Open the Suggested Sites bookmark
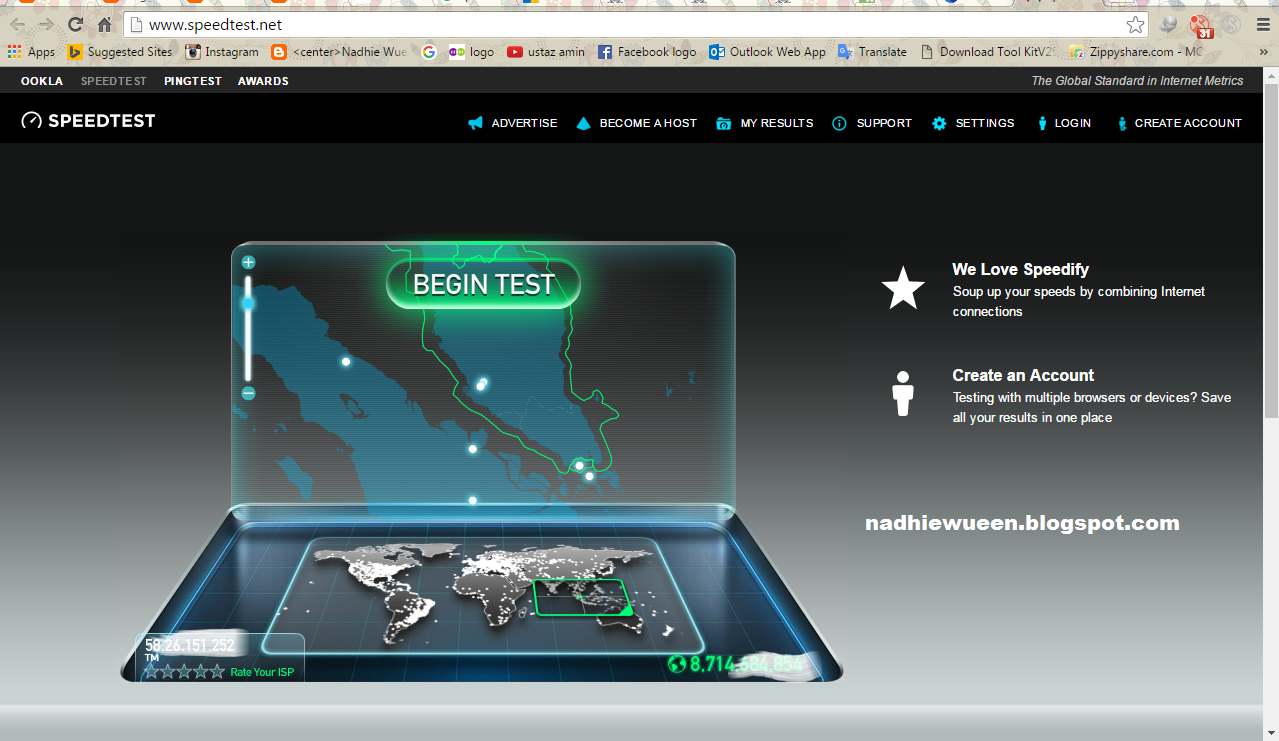This screenshot has width=1279, height=741. (x=120, y=52)
